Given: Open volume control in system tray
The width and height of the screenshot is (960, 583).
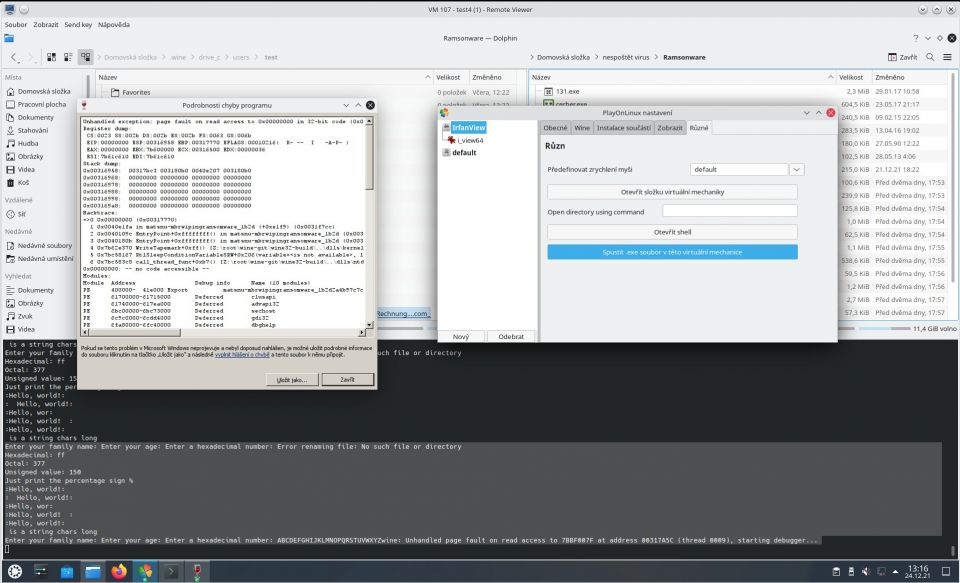Looking at the screenshot, I should click(x=866, y=571).
